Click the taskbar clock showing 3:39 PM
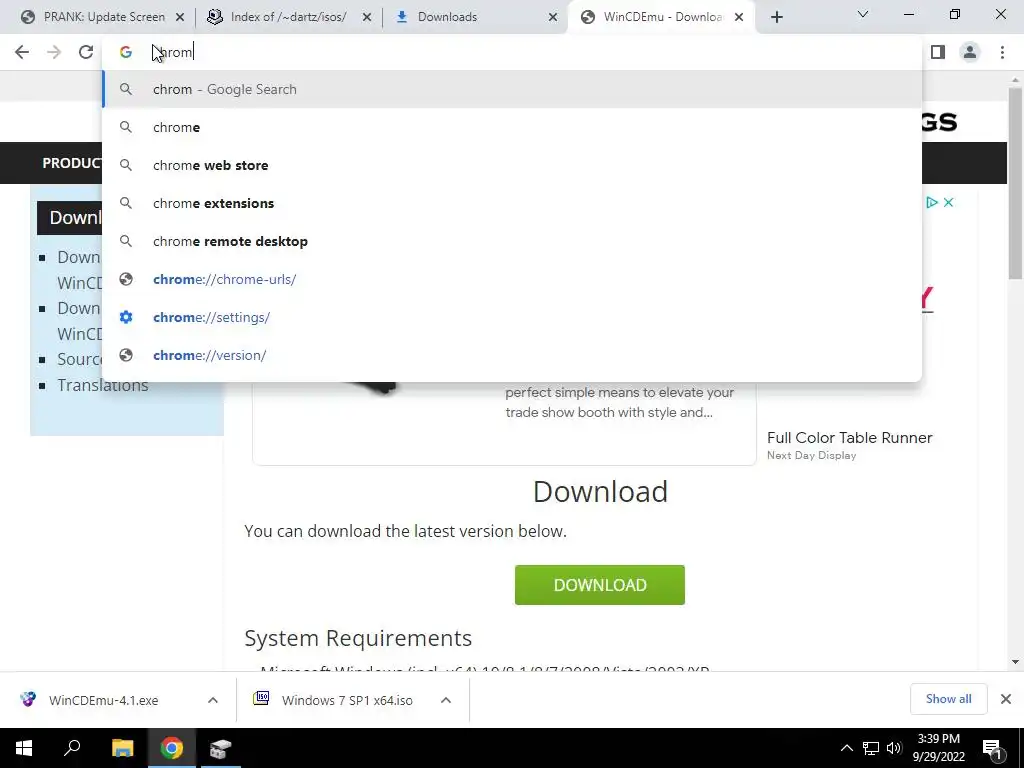The width and height of the screenshot is (1024, 768). point(938,748)
